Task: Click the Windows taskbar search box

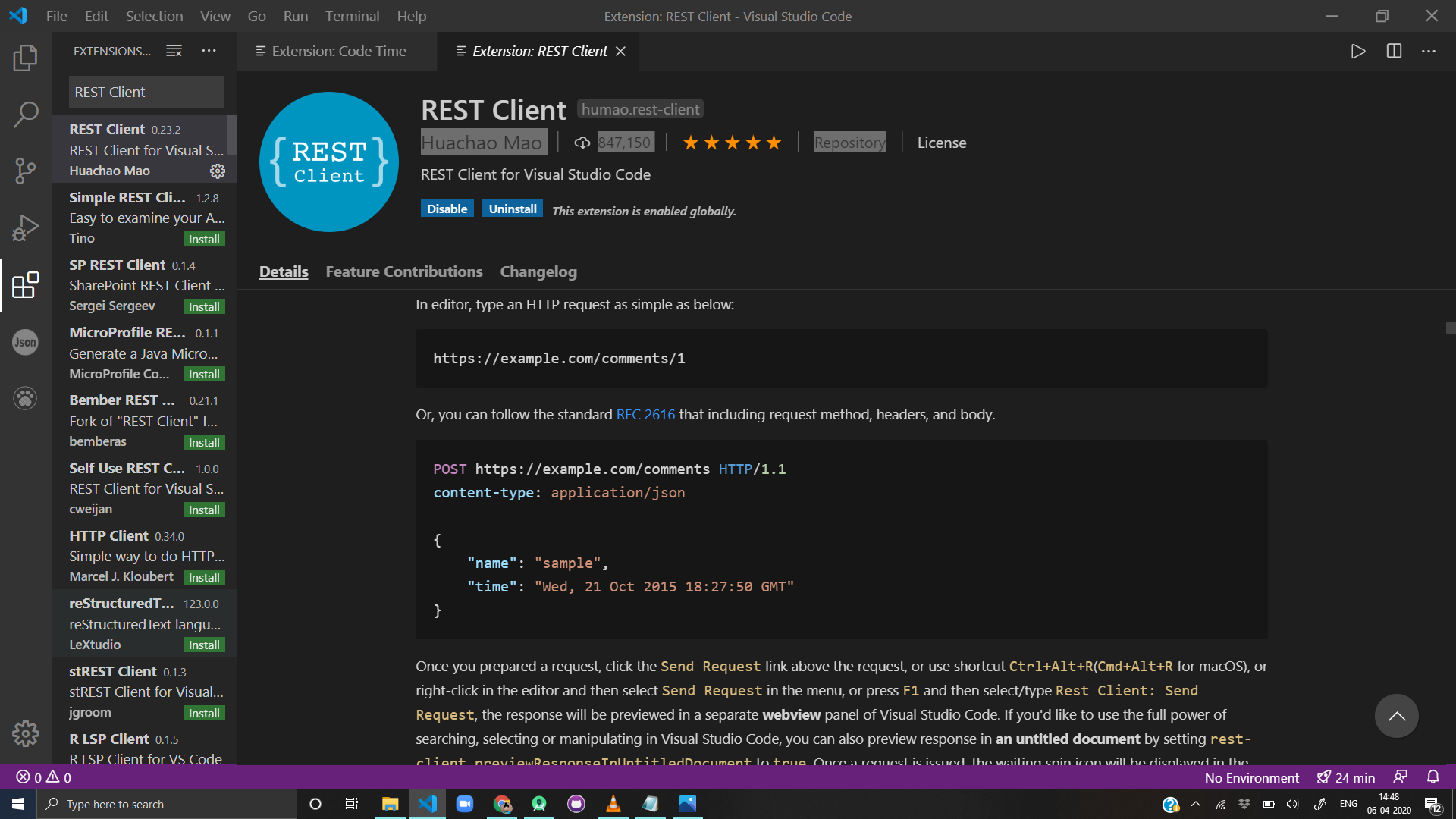Action: coord(167,804)
